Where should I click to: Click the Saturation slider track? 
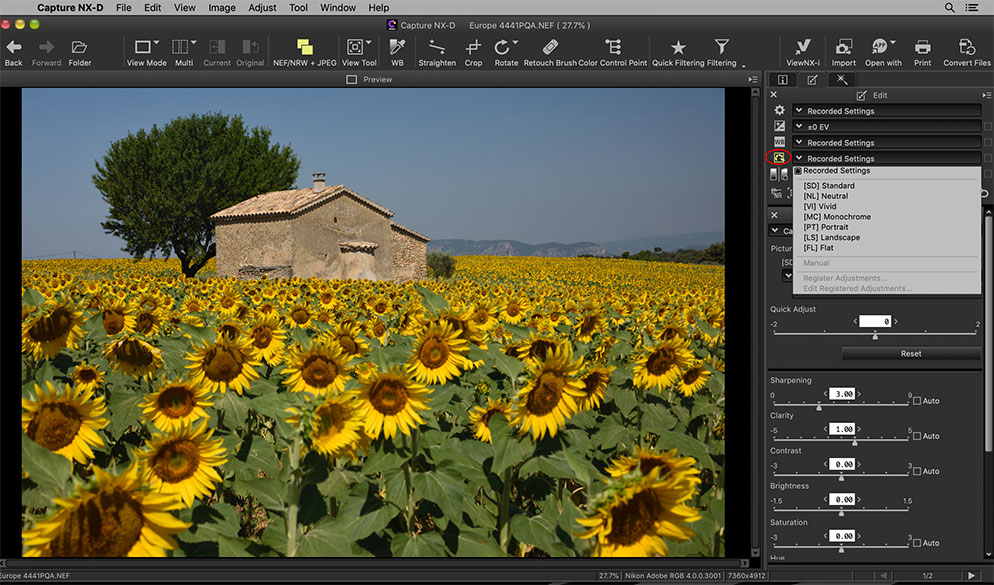coord(841,546)
